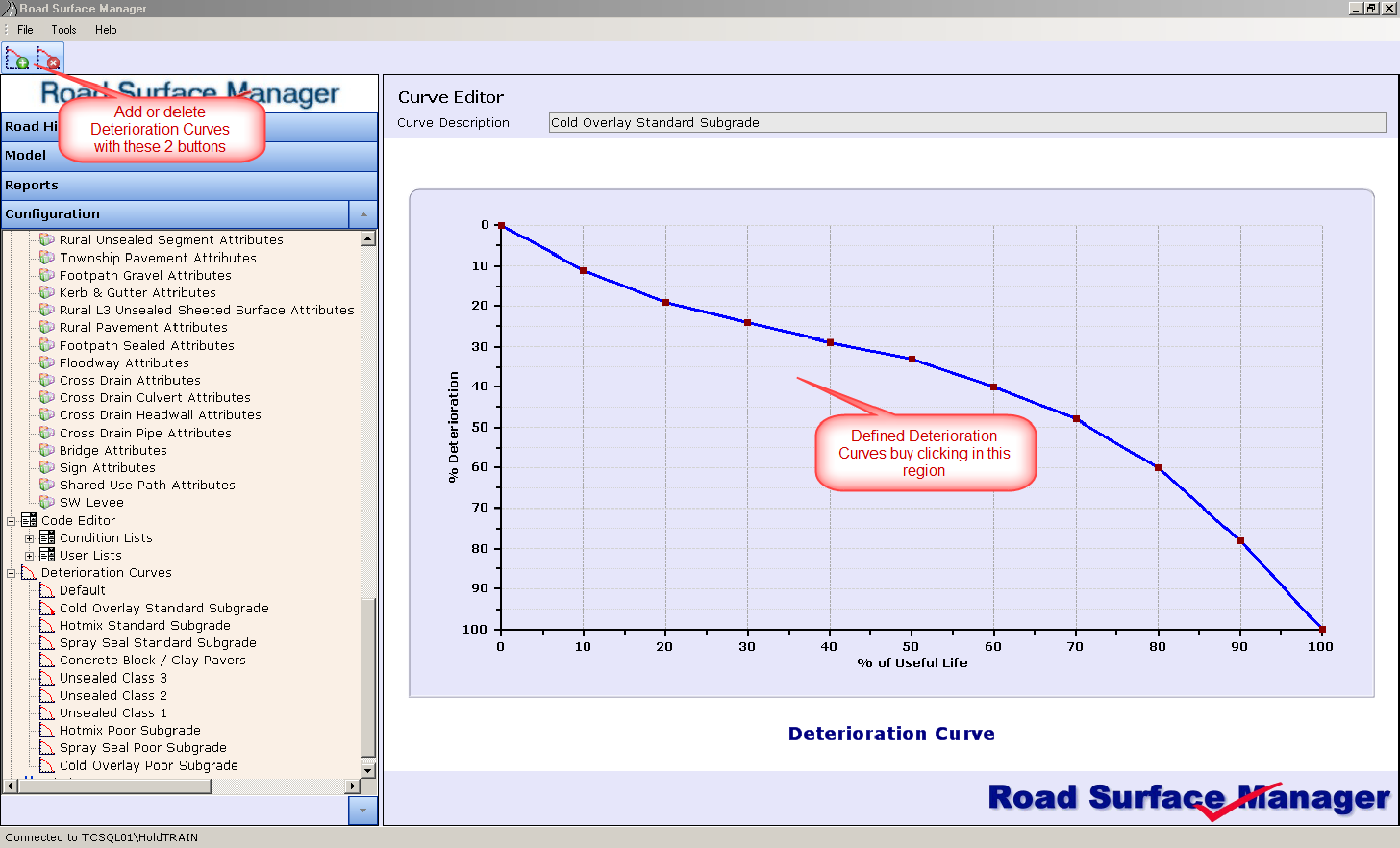Click the tree horizontal scrollbar right arrow
This screenshot has width=1400, height=848.
[353, 786]
